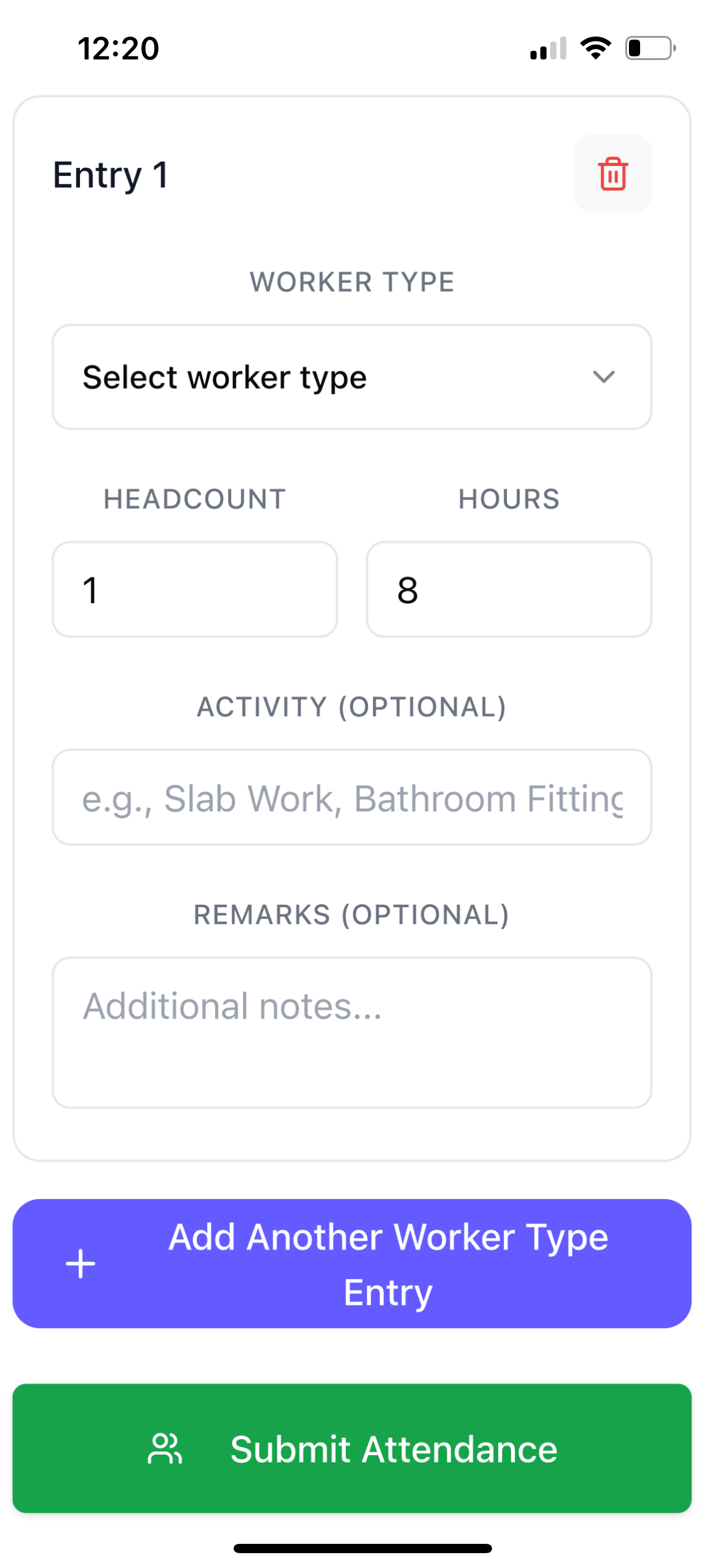Tap the home indicator bar at the bottom

pyautogui.click(x=362, y=1548)
